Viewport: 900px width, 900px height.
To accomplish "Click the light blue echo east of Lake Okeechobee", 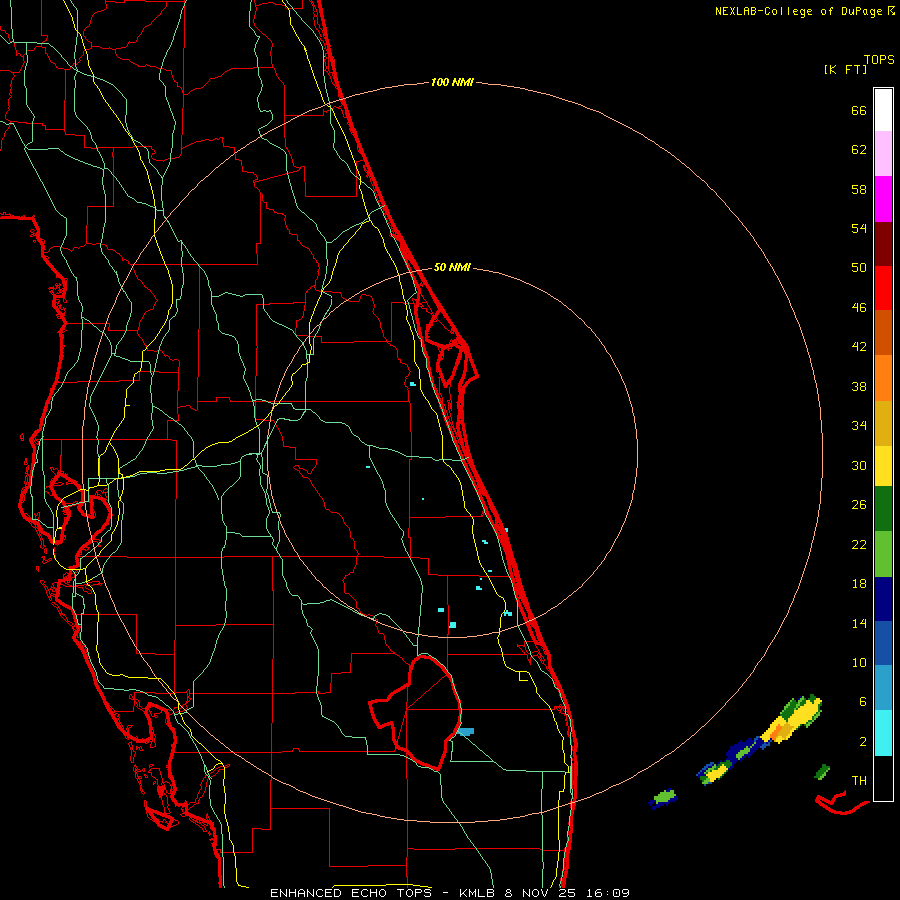I will click(x=465, y=732).
